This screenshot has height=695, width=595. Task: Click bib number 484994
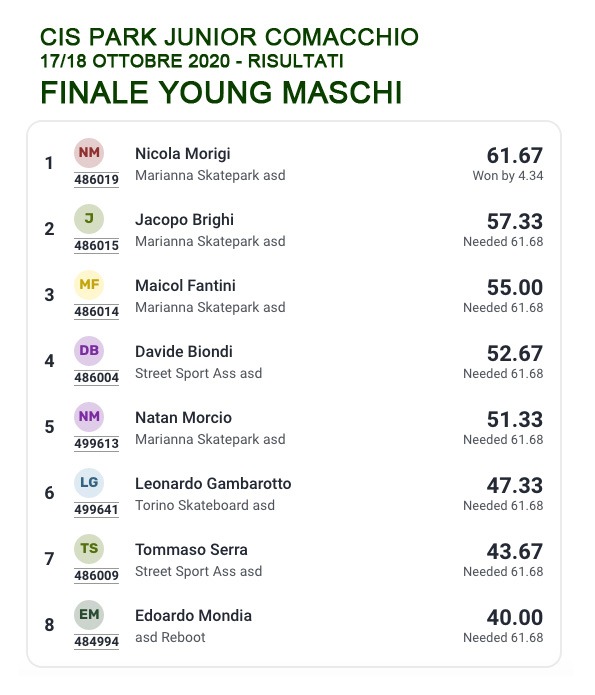point(96,642)
